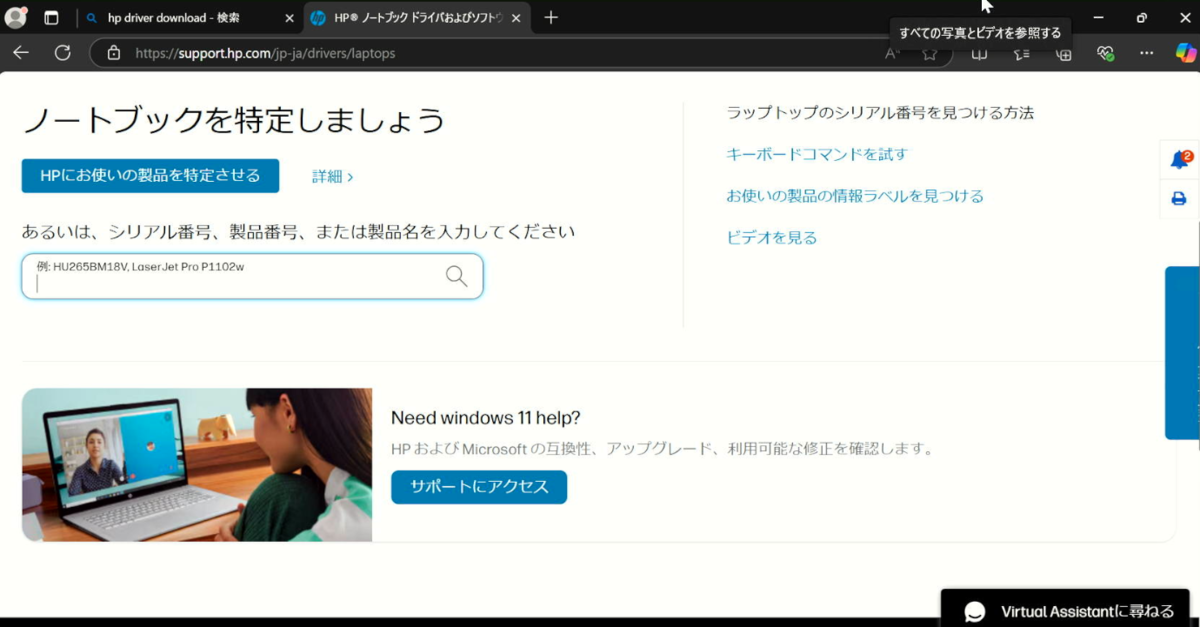Viewport: 1200px width, 627px height.
Task: Open the Edge profile avatar
Action: [15, 17]
